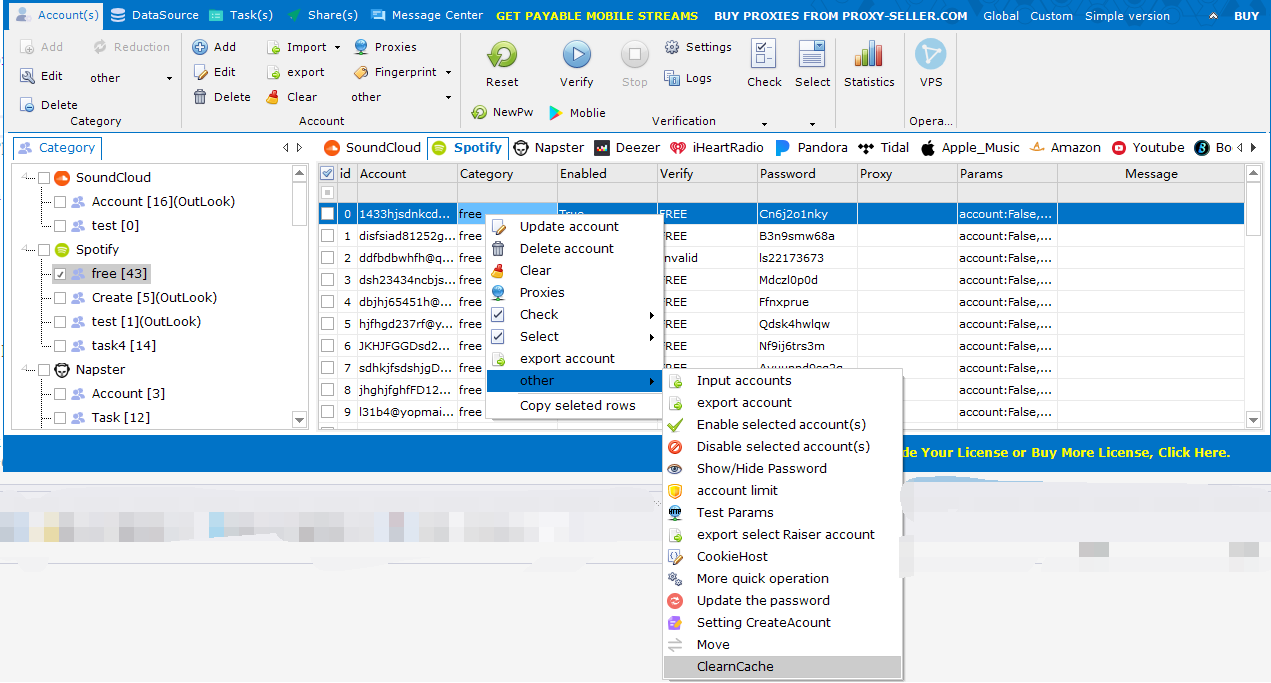Click Add in the Account group
Image resolution: width=1271 pixels, height=683 pixels.
(x=214, y=47)
